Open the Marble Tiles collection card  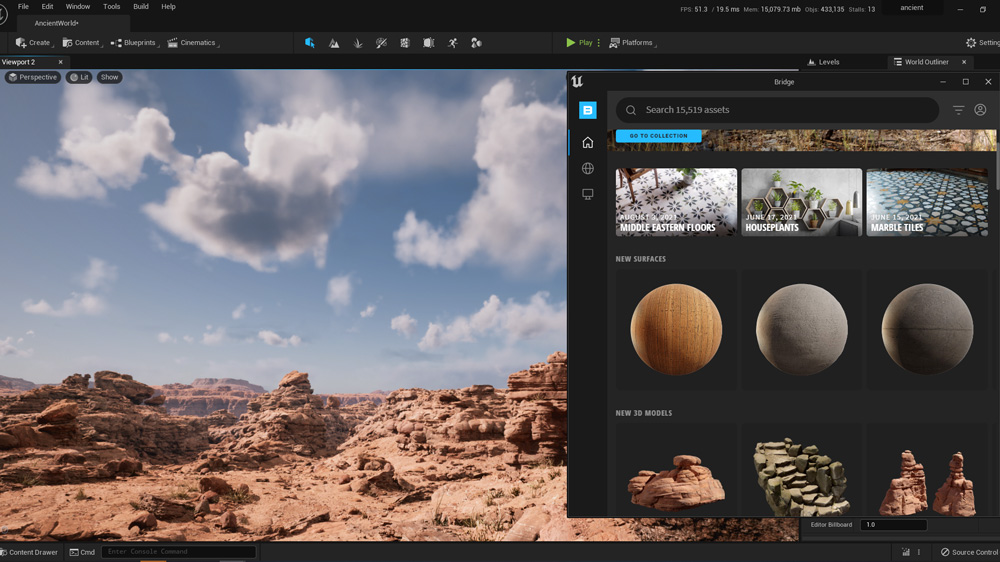(x=927, y=202)
